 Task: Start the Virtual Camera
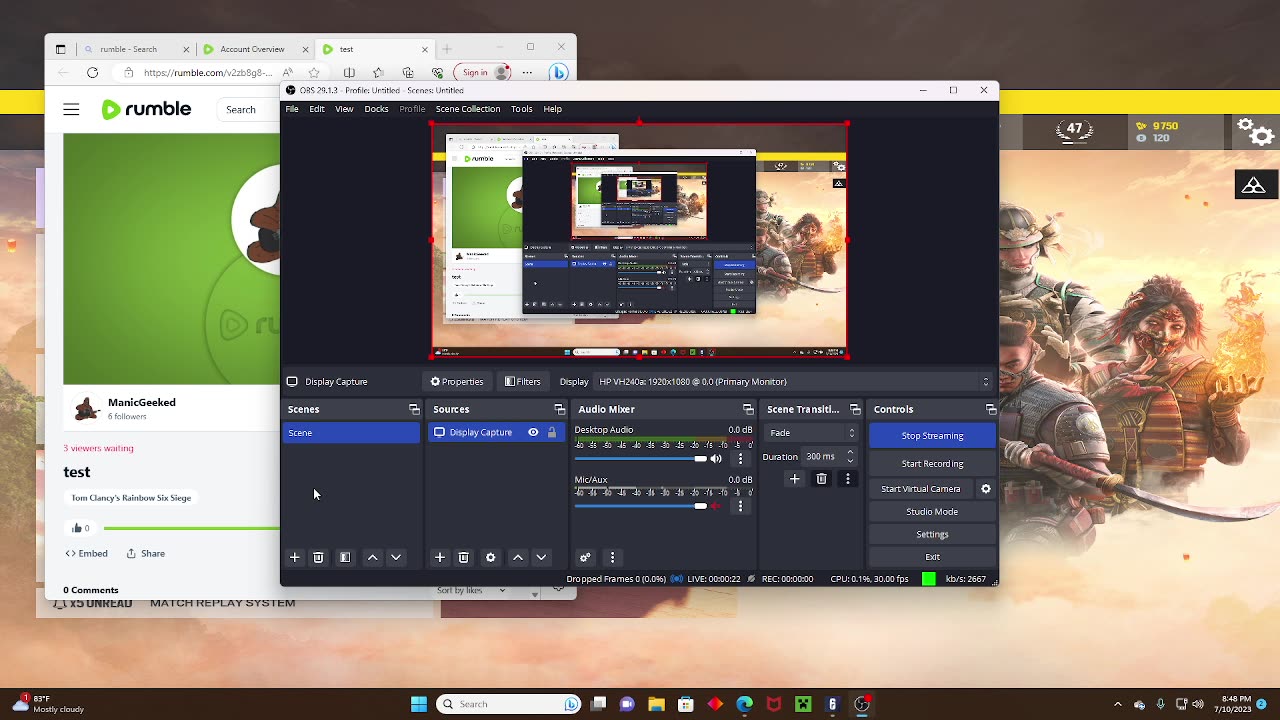click(x=921, y=489)
